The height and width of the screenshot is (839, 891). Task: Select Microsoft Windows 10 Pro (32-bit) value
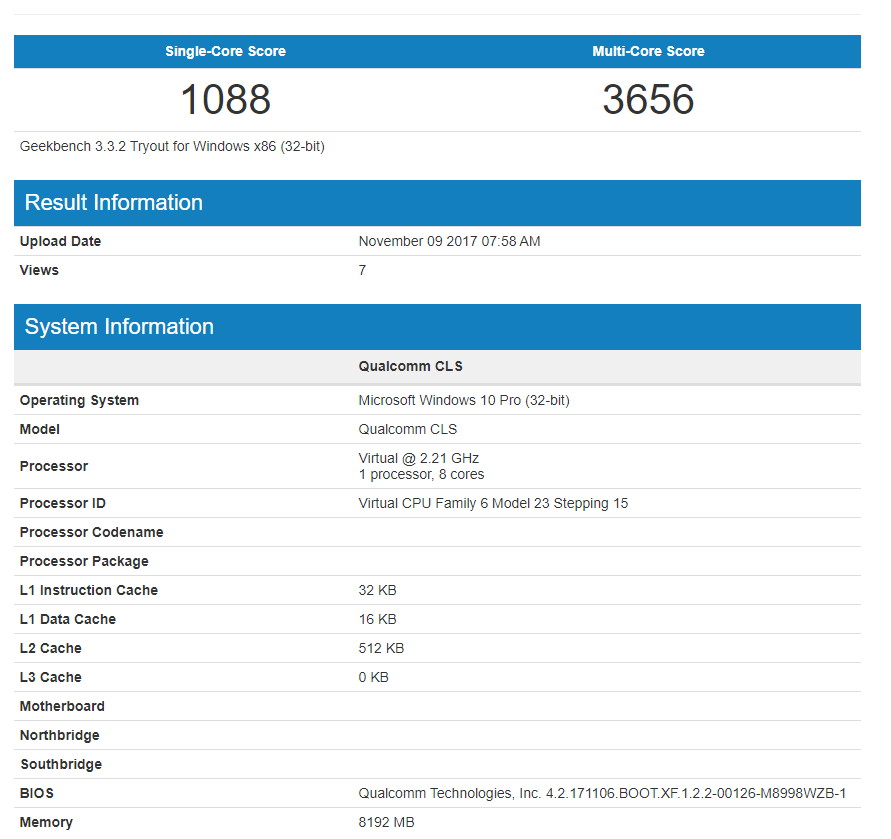[464, 401]
